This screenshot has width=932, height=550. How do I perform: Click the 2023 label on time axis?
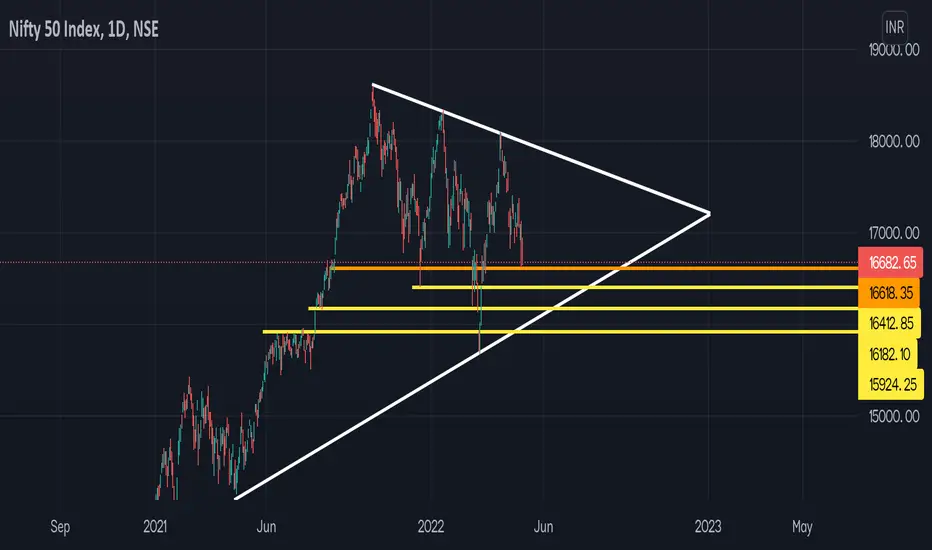708,526
